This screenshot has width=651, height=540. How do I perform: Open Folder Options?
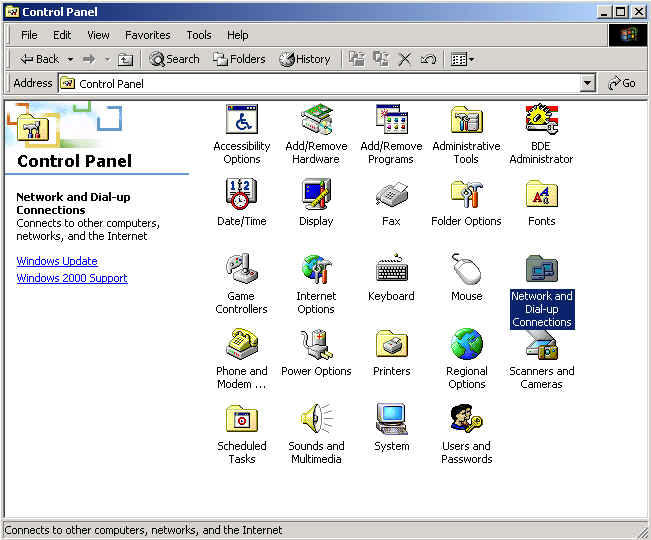466,203
